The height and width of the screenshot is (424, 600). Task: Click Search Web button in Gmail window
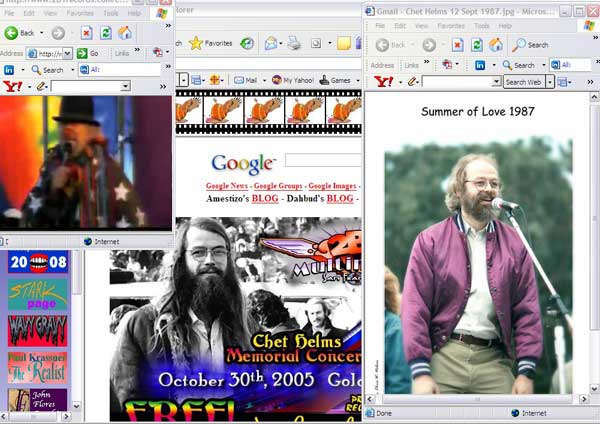point(523,82)
